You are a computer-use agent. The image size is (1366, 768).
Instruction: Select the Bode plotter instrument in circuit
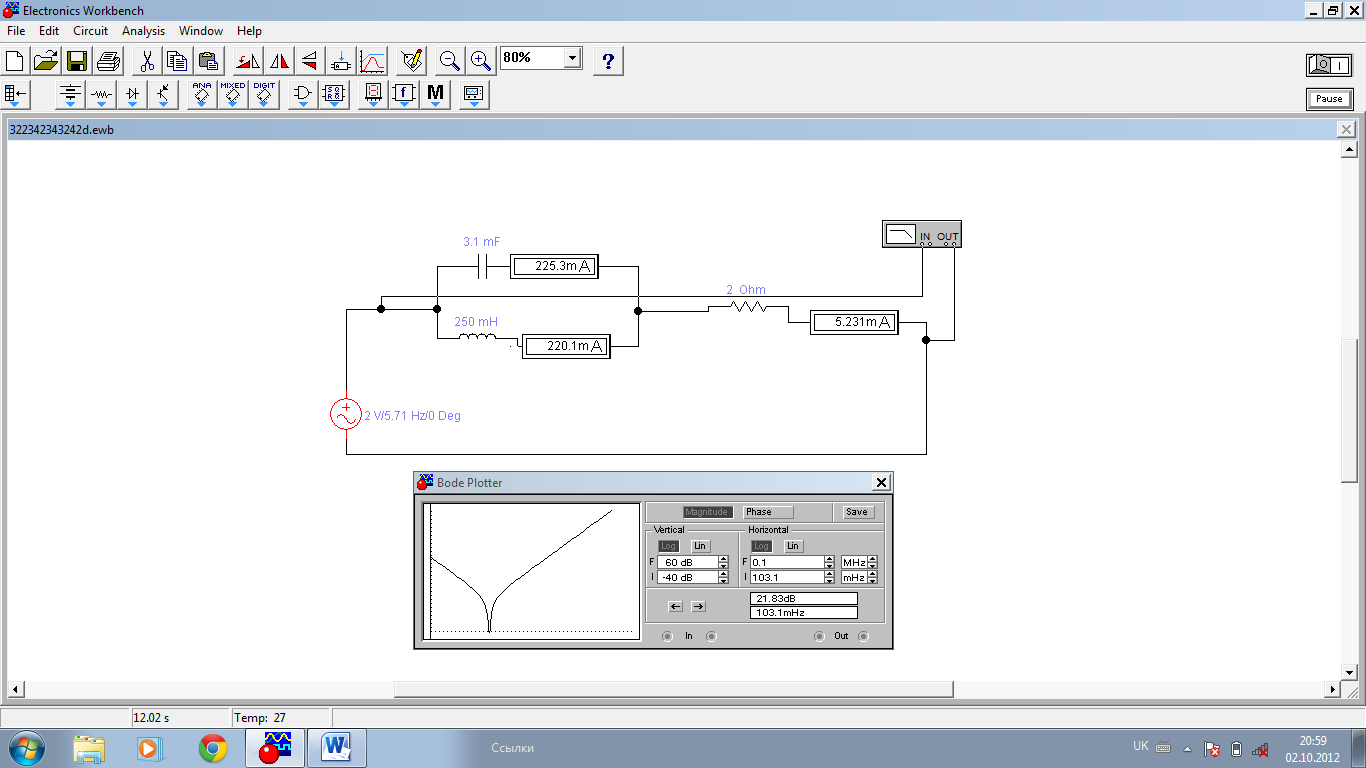pos(922,235)
